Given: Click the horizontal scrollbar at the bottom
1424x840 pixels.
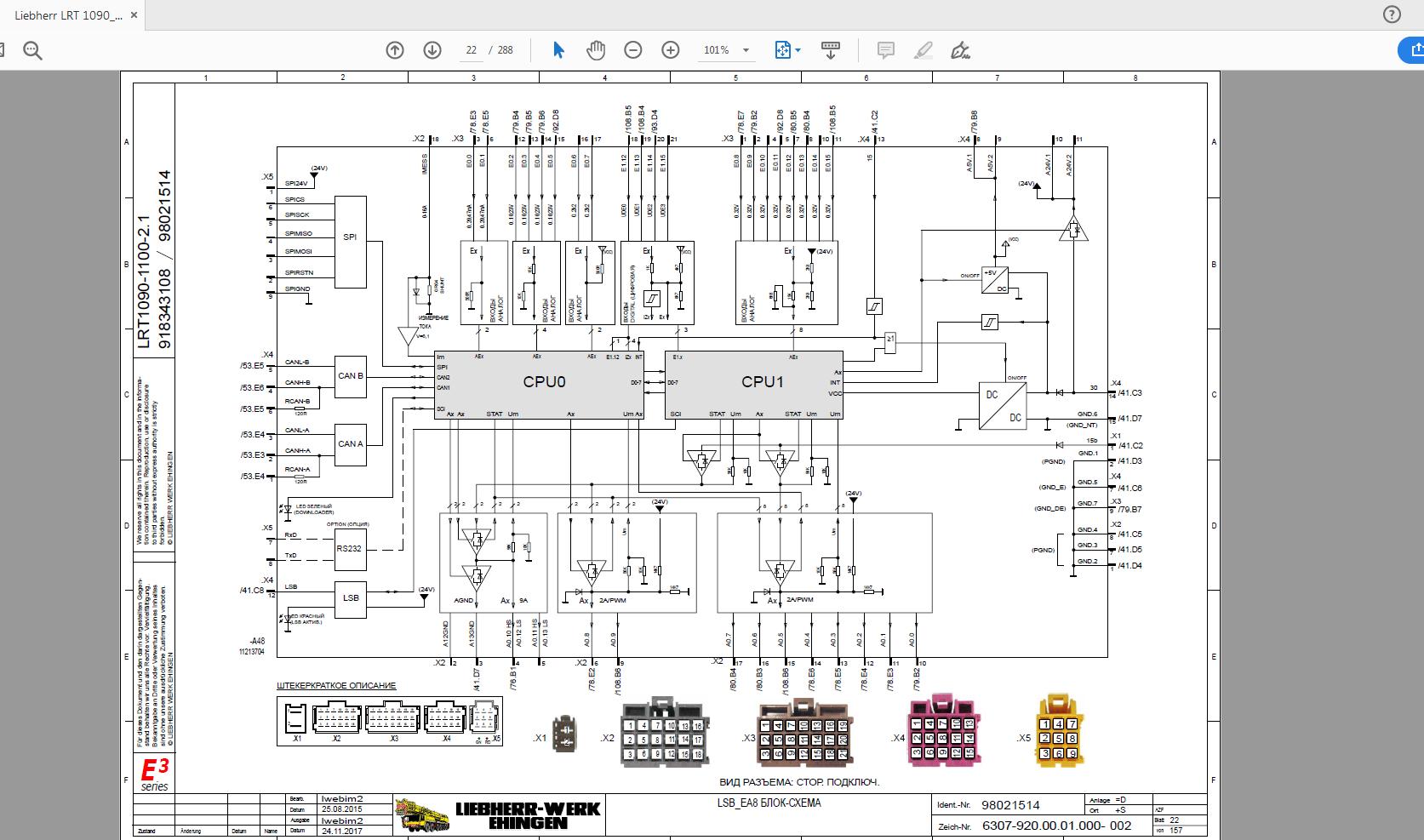Looking at the screenshot, I should pos(681,836).
